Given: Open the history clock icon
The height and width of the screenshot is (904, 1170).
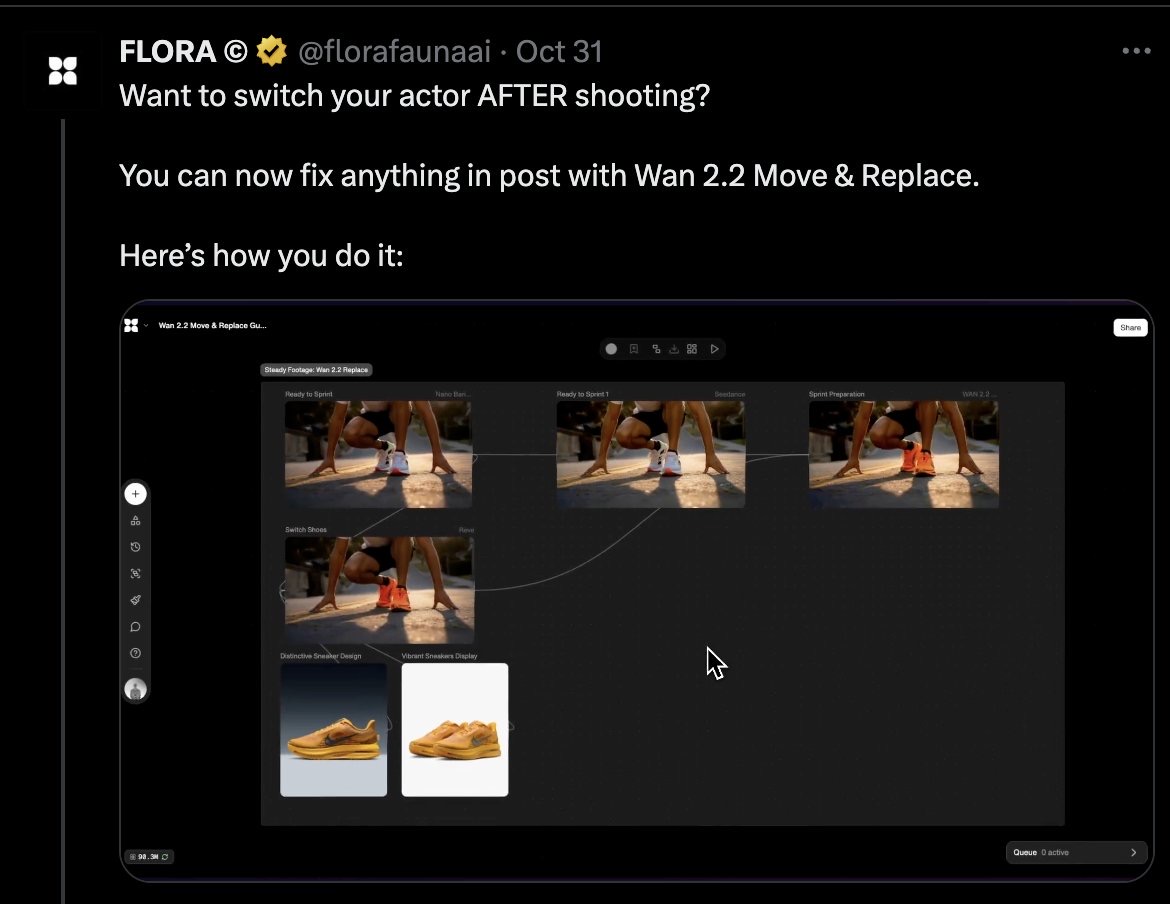Looking at the screenshot, I should [135, 547].
